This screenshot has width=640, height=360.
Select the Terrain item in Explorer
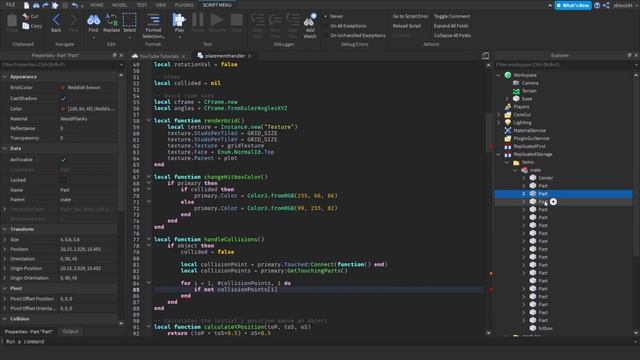[x=529, y=91]
